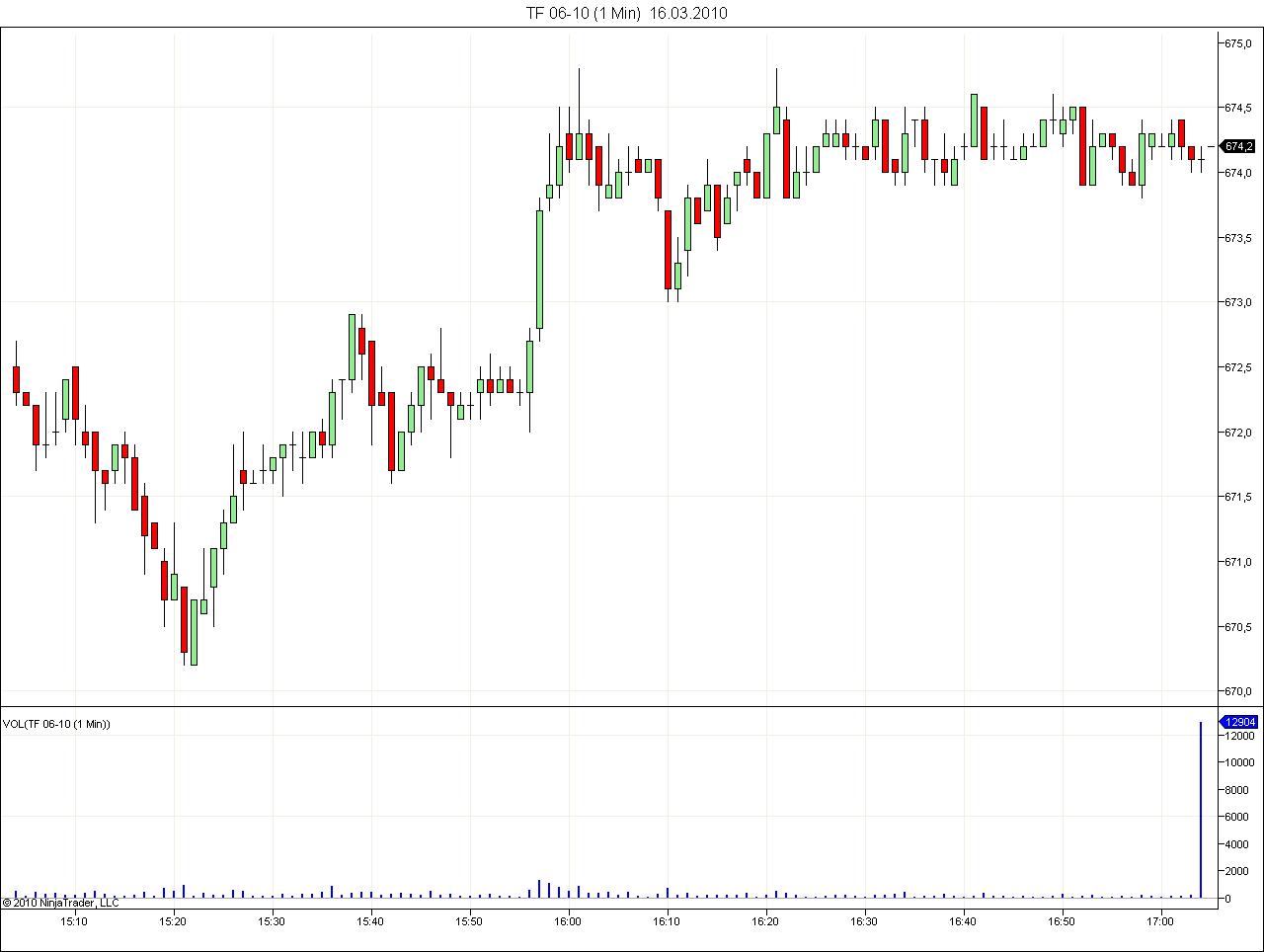Click the 674,5 price axis label
The height and width of the screenshot is (952, 1264).
point(1238,108)
